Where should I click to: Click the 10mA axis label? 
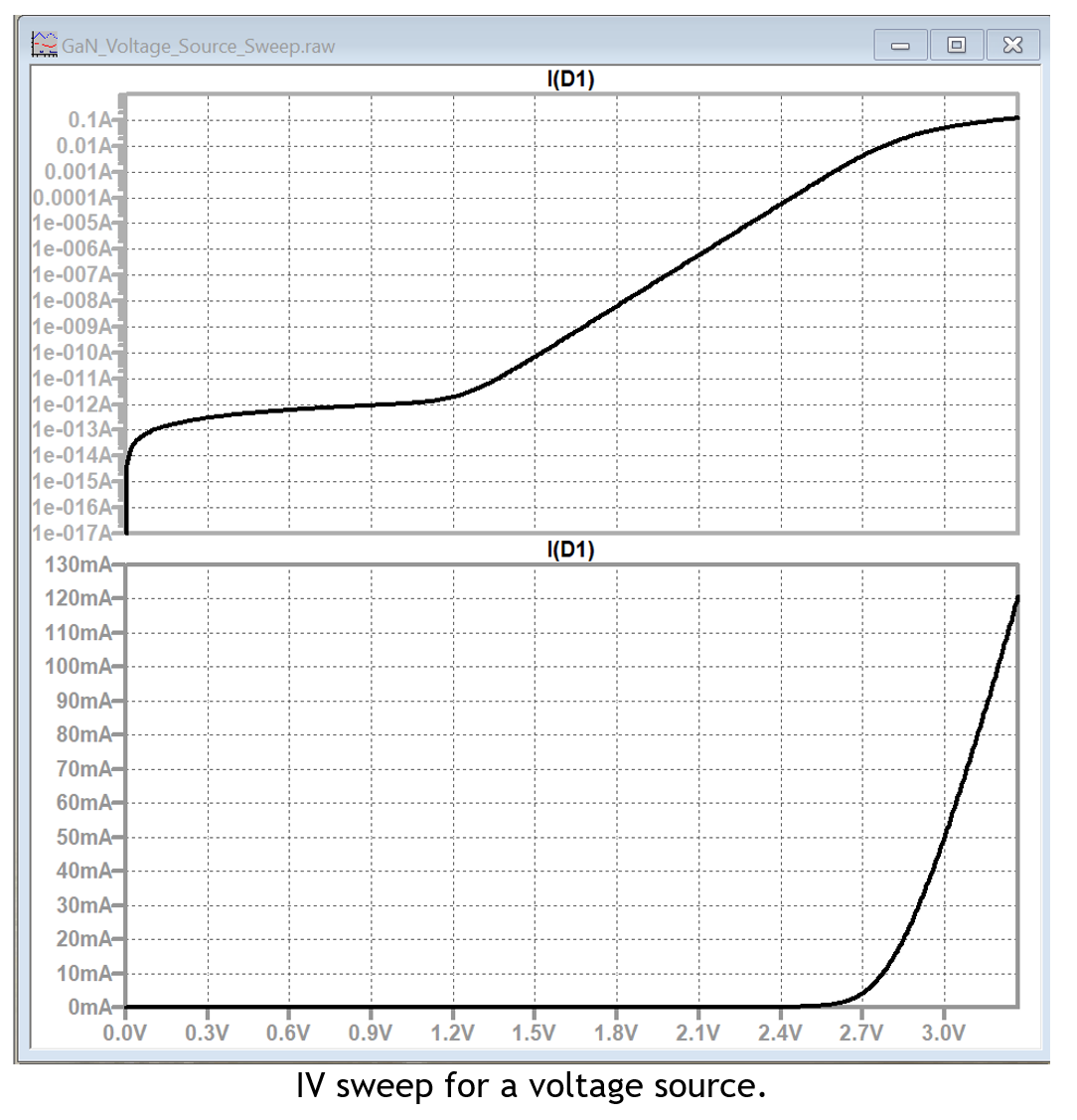coord(84,974)
